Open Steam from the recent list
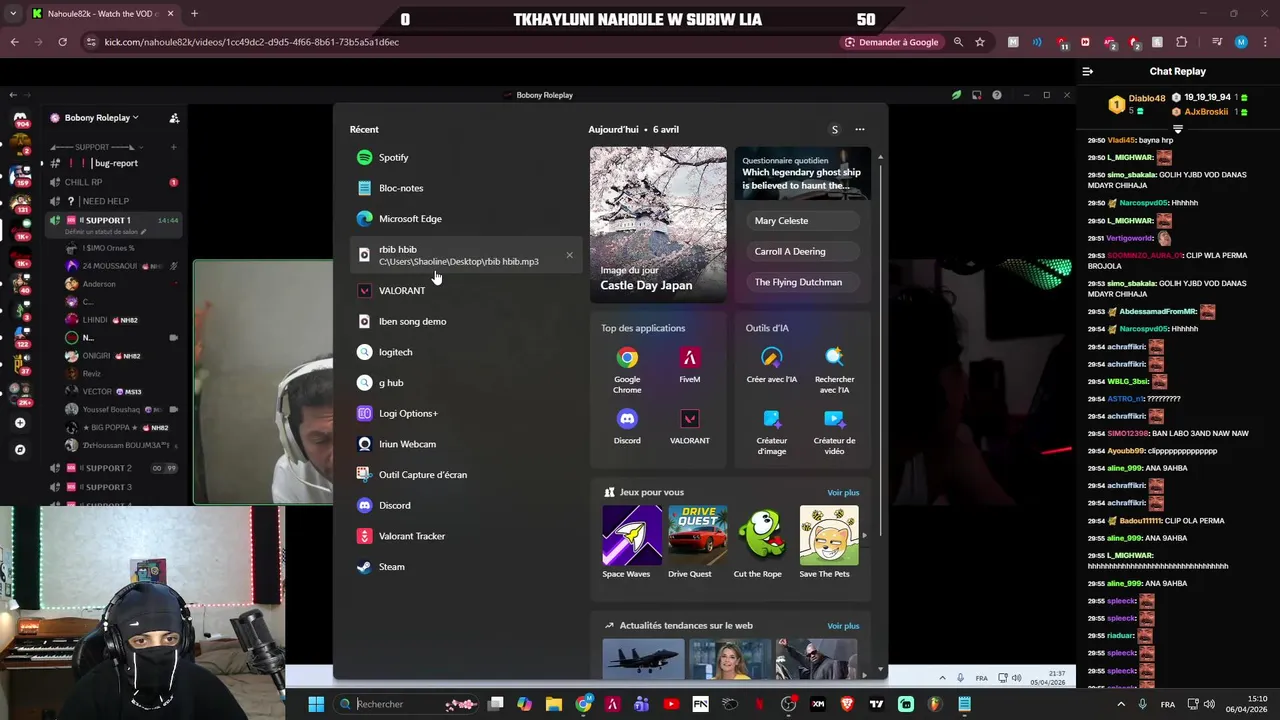The image size is (1280, 720). [x=465, y=567]
